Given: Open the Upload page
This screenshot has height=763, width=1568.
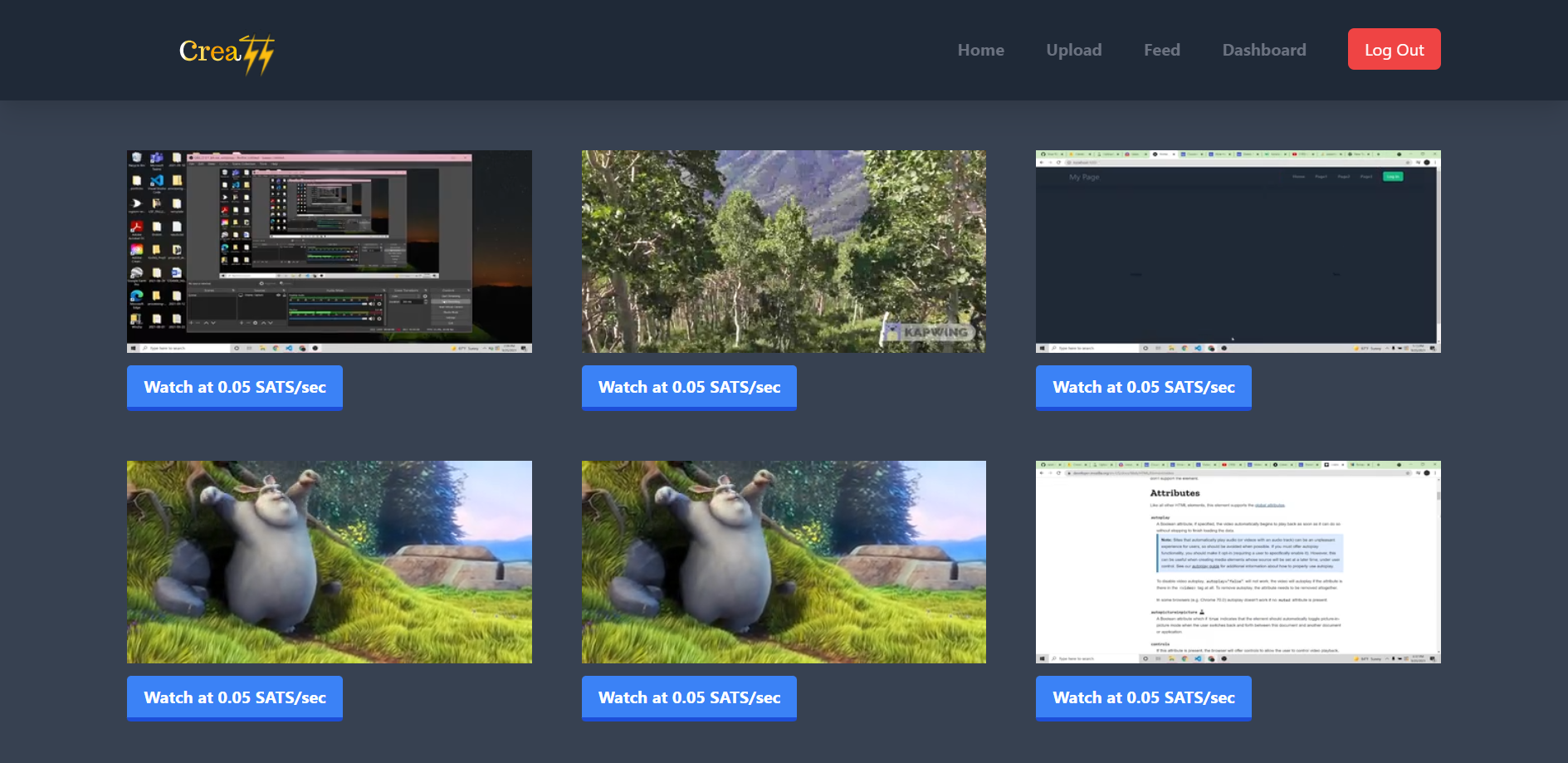Looking at the screenshot, I should [1074, 50].
